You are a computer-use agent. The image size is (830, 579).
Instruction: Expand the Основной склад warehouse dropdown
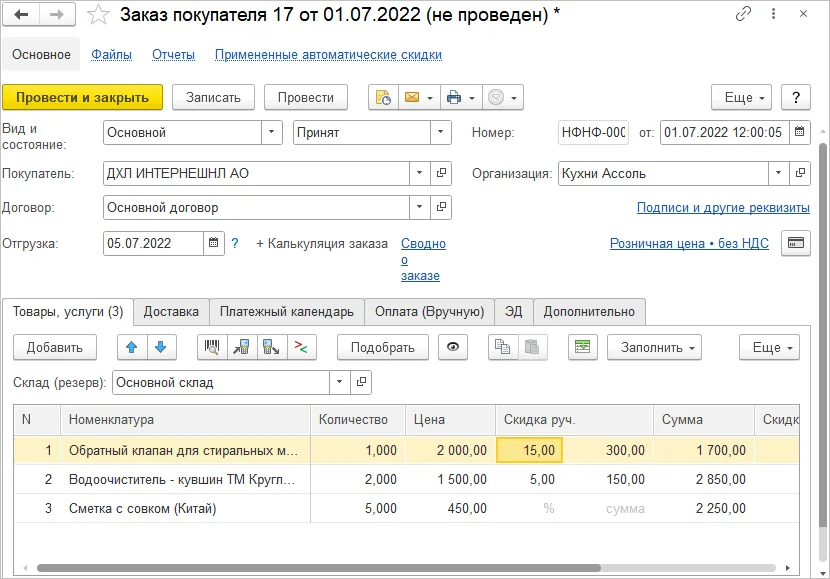pos(340,382)
